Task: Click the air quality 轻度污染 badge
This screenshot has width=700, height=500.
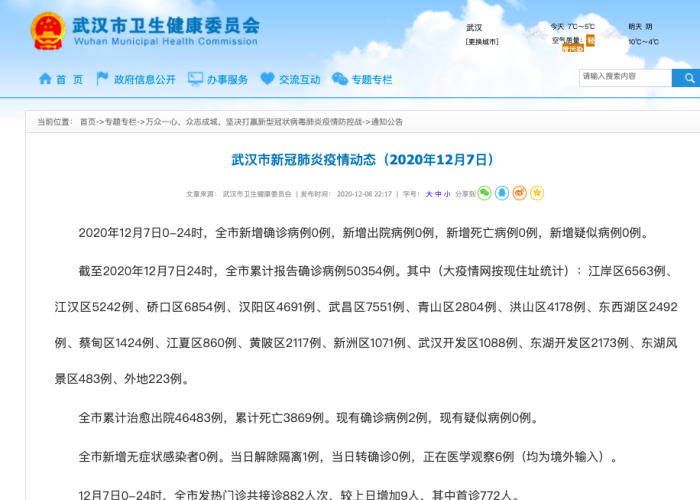Action: point(579,44)
